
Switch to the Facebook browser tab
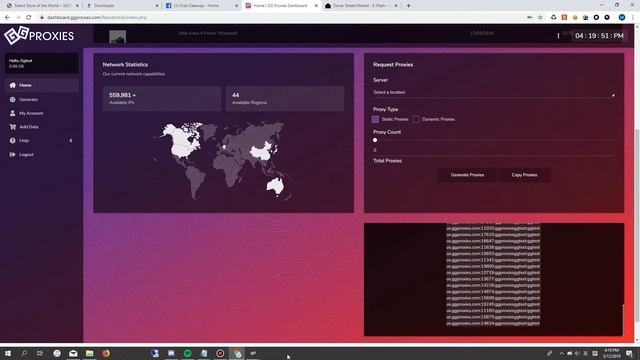(201, 6)
